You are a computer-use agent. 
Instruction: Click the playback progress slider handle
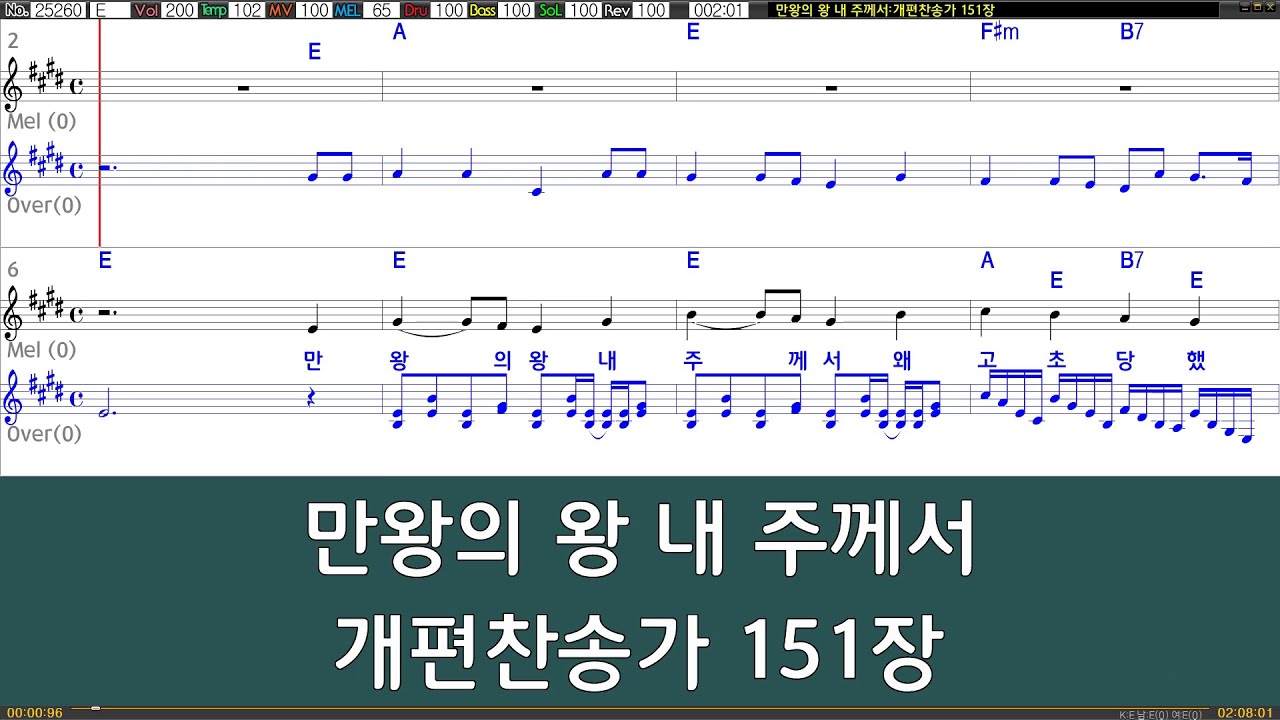click(95, 708)
